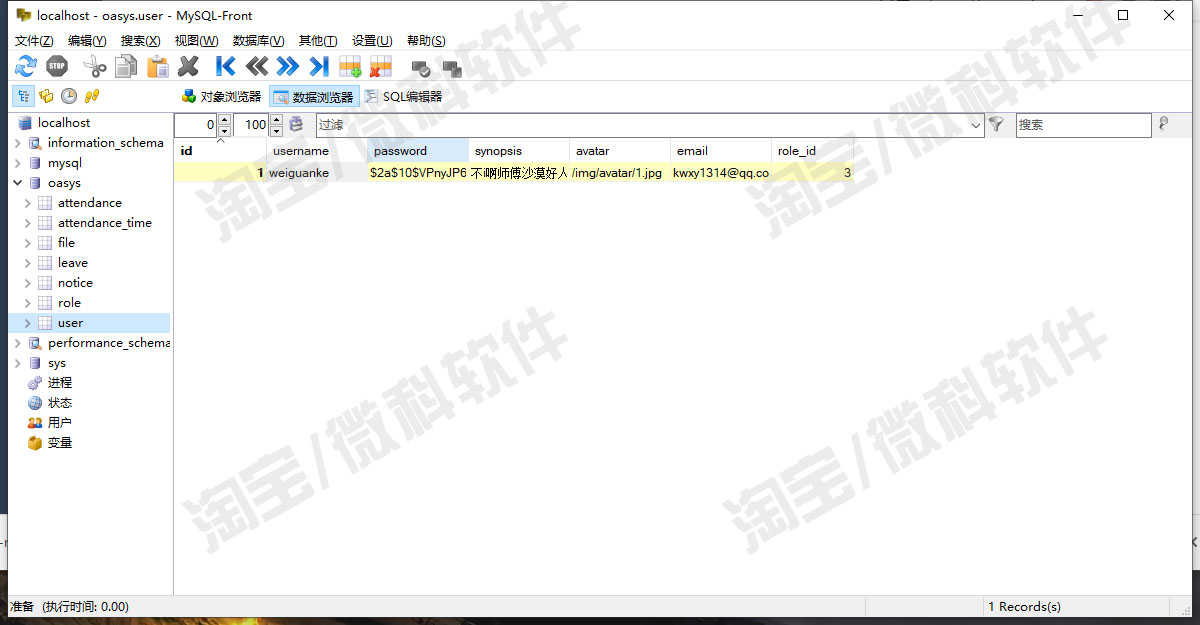Screen dimensions: 1200x625
Task: Click the cancel record edit icon
Action: [x=452, y=68]
